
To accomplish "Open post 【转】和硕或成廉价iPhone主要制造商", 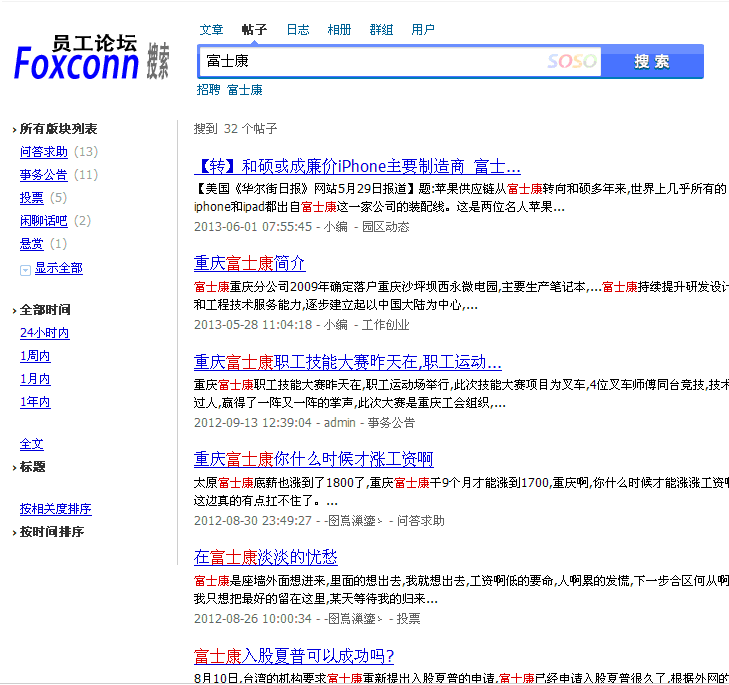I will click(x=357, y=166).
